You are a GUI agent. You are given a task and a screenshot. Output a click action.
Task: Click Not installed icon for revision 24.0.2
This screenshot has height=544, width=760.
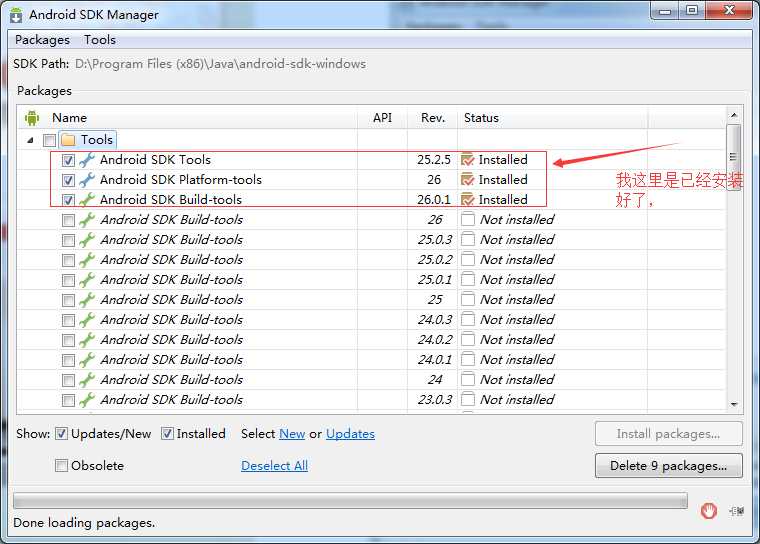click(x=468, y=339)
